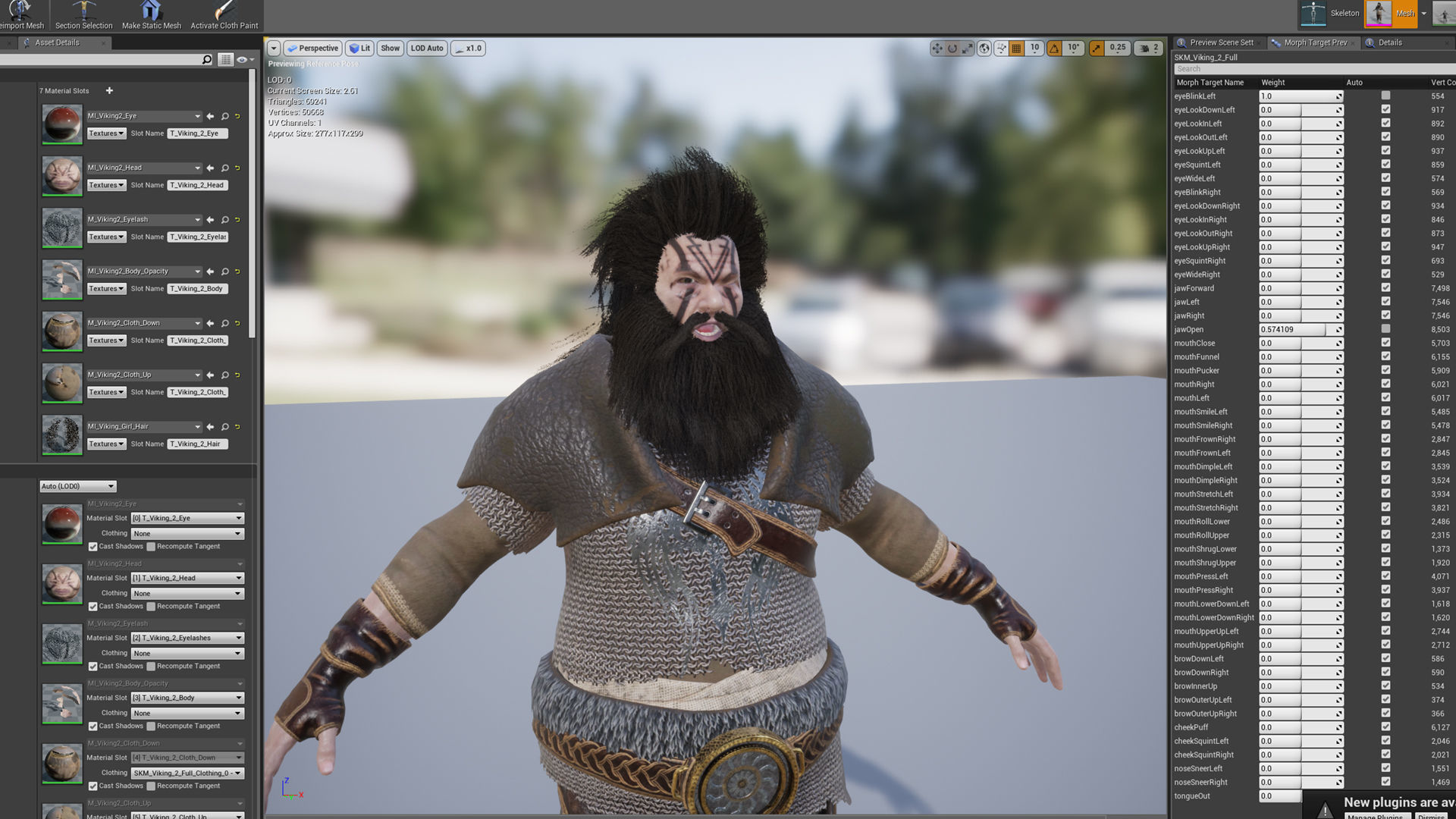Use selected asset for M_Viking2_Cloth_Down slot
1456x819 pixels.
[210, 323]
